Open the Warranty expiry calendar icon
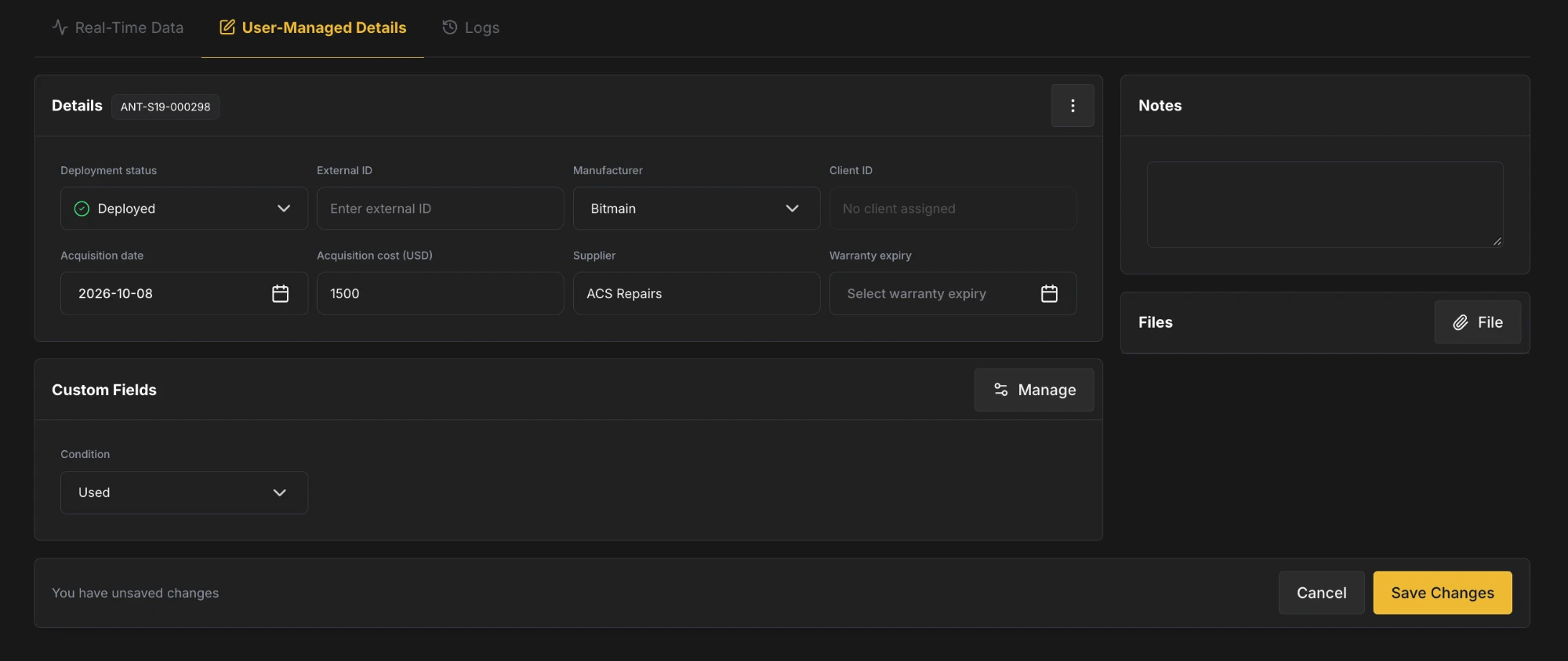The width and height of the screenshot is (1568, 661). (1049, 293)
